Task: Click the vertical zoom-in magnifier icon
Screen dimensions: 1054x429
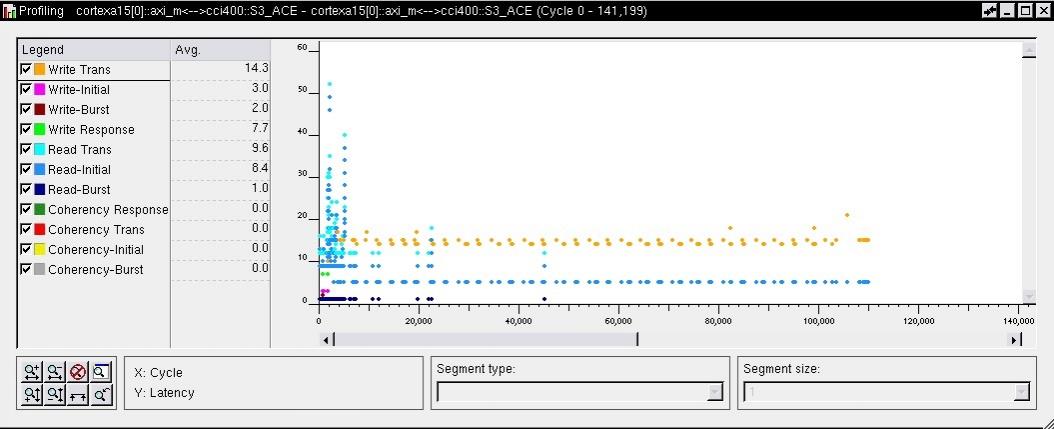Action: pos(32,395)
